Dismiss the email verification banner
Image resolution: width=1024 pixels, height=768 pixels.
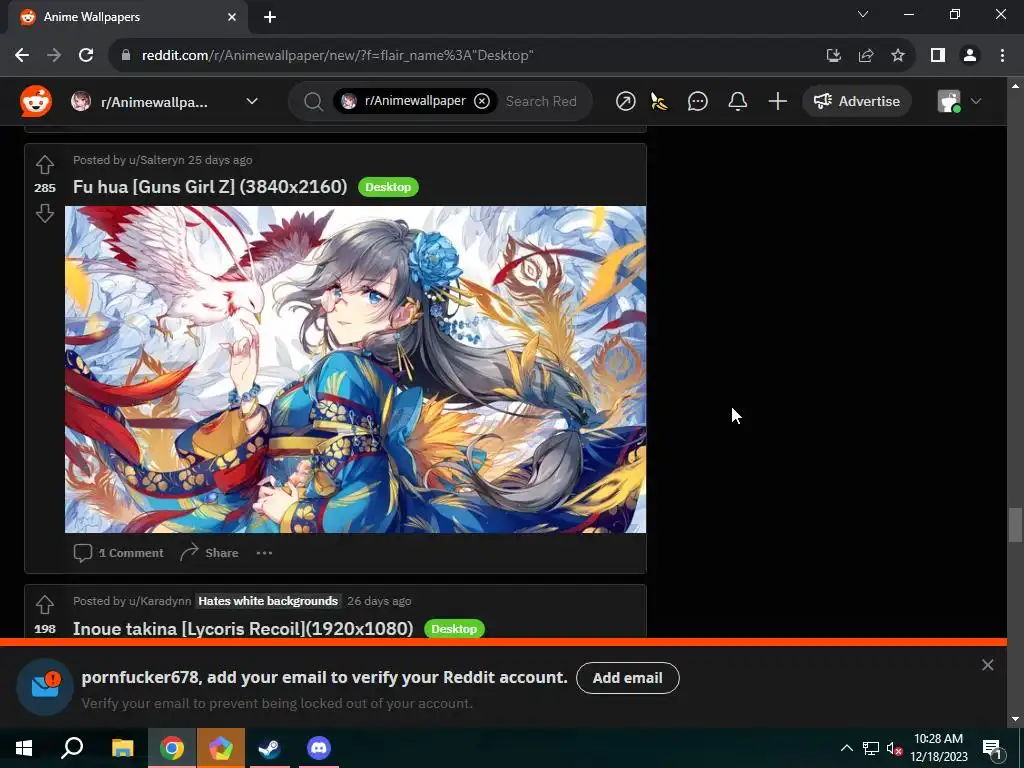(987, 665)
